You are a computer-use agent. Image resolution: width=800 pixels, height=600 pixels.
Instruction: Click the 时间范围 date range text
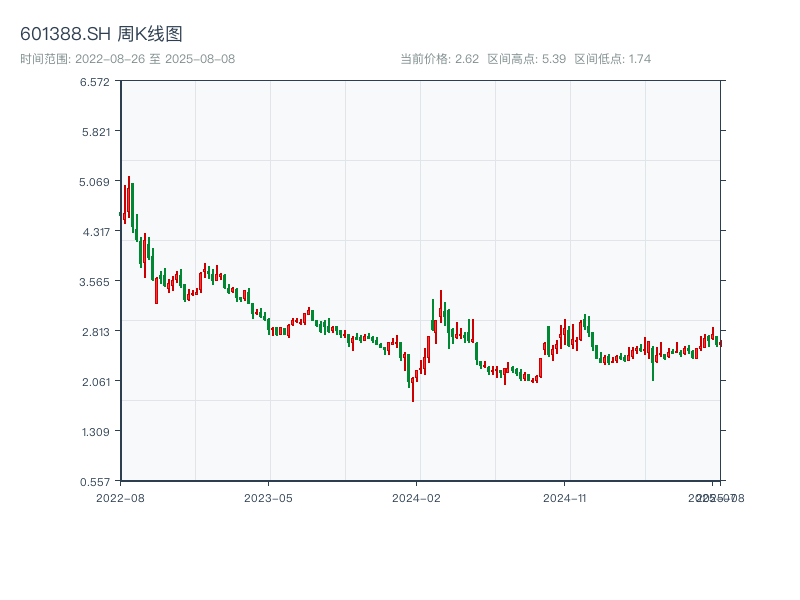click(127, 59)
